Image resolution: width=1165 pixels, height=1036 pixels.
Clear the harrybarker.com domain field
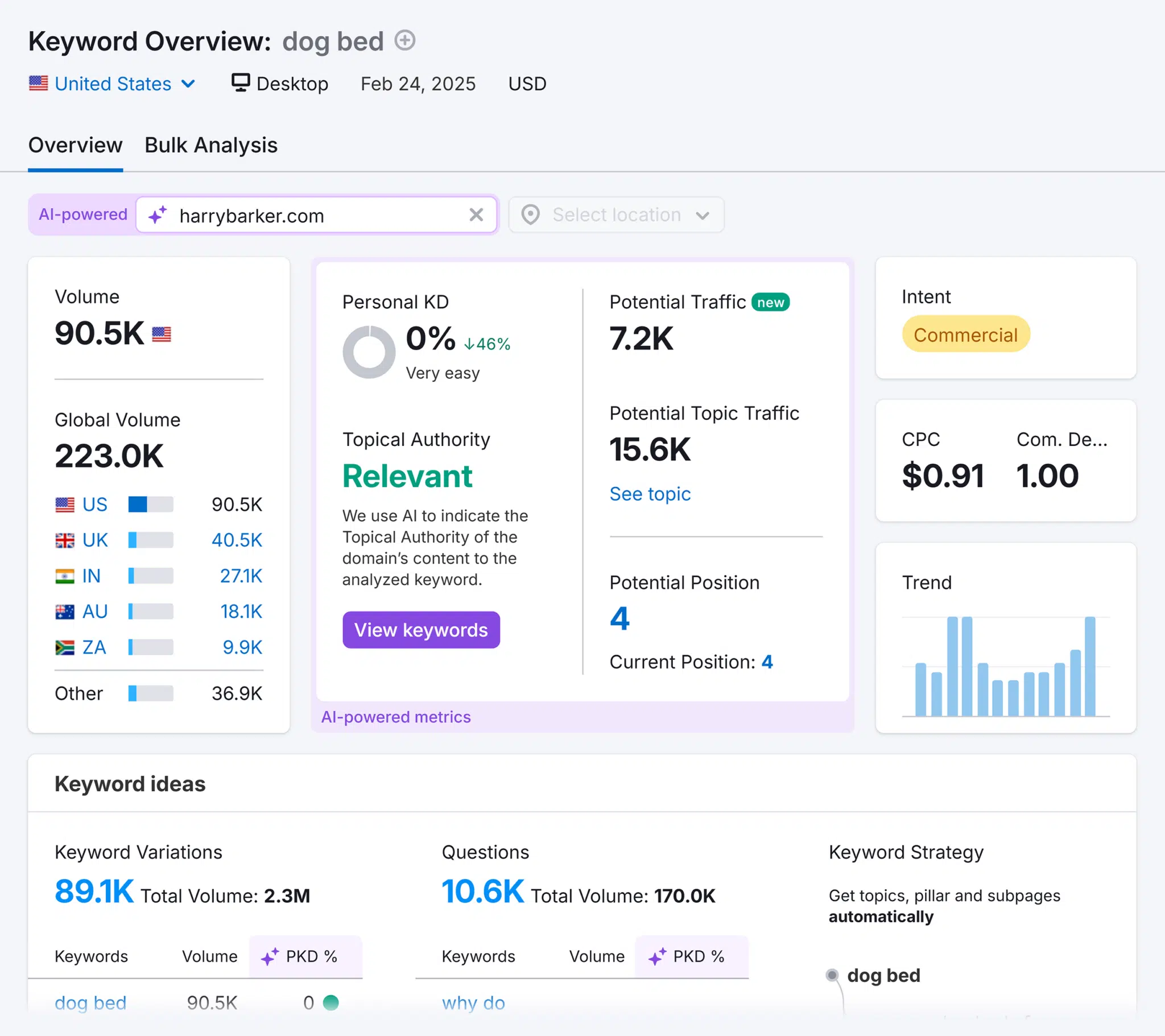[x=476, y=215]
